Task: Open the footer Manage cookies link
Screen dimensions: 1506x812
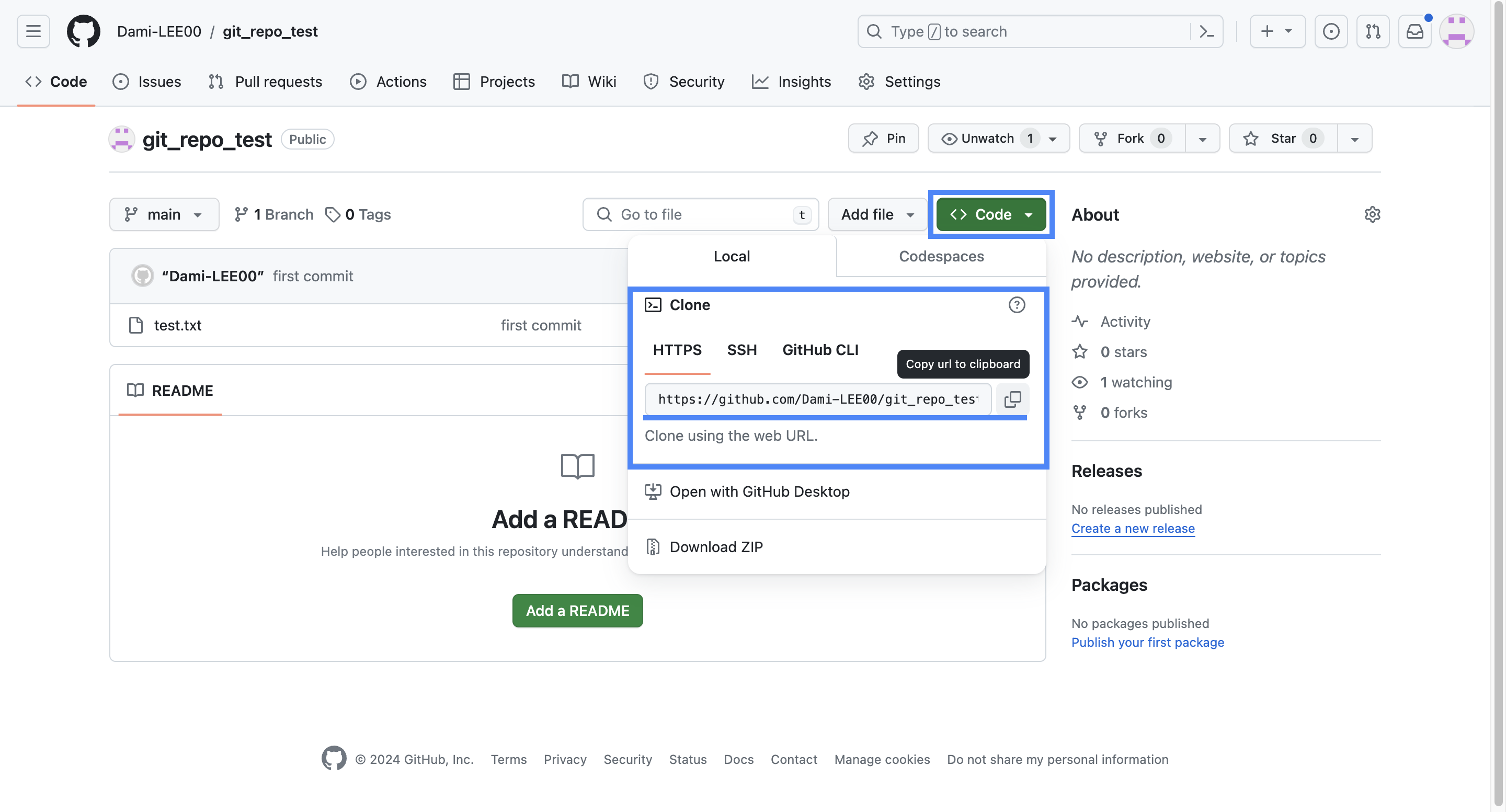Action: (882, 759)
